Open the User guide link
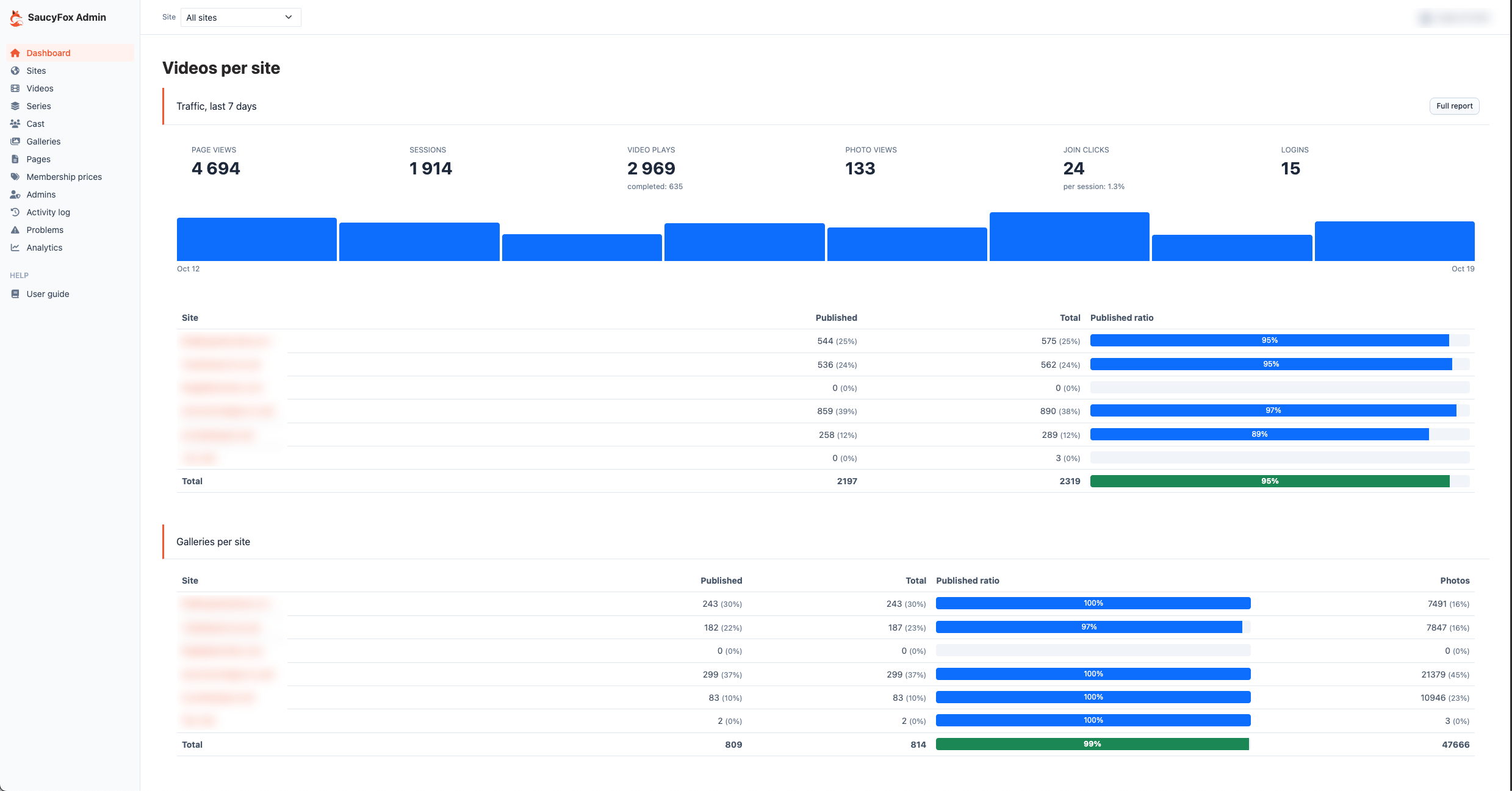The width and height of the screenshot is (1512, 791). tap(70, 294)
